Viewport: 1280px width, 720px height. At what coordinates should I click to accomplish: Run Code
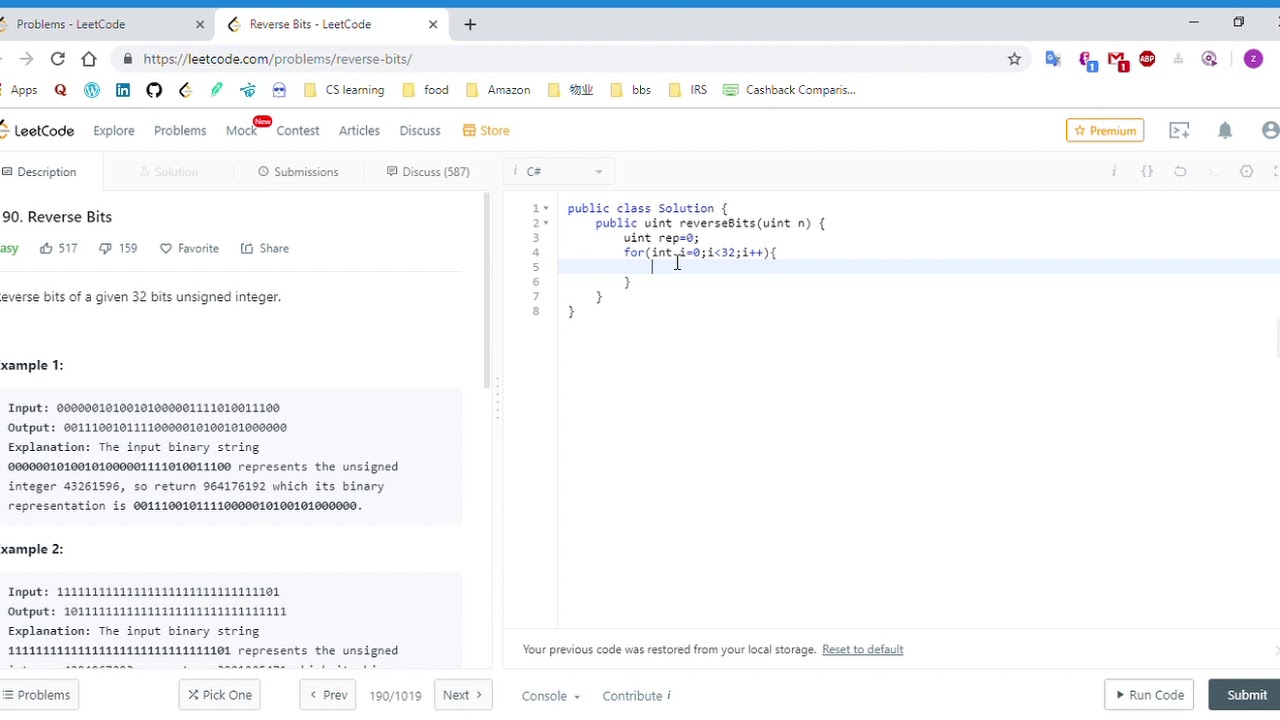1149,695
